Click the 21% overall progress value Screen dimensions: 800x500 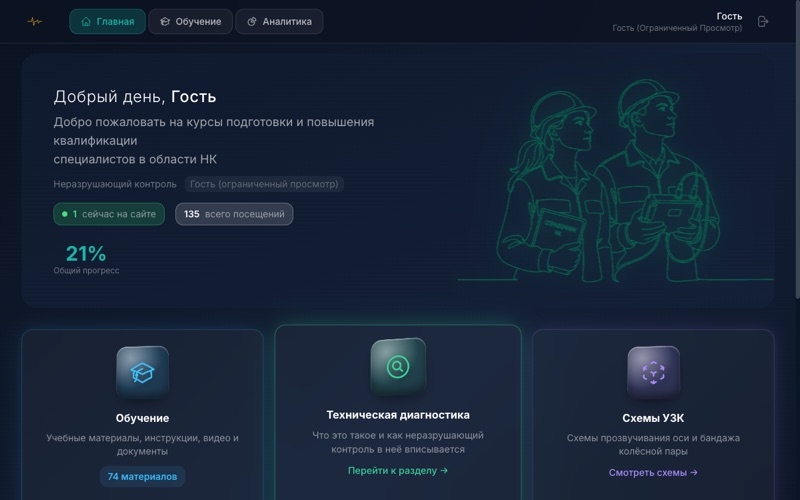(86, 254)
